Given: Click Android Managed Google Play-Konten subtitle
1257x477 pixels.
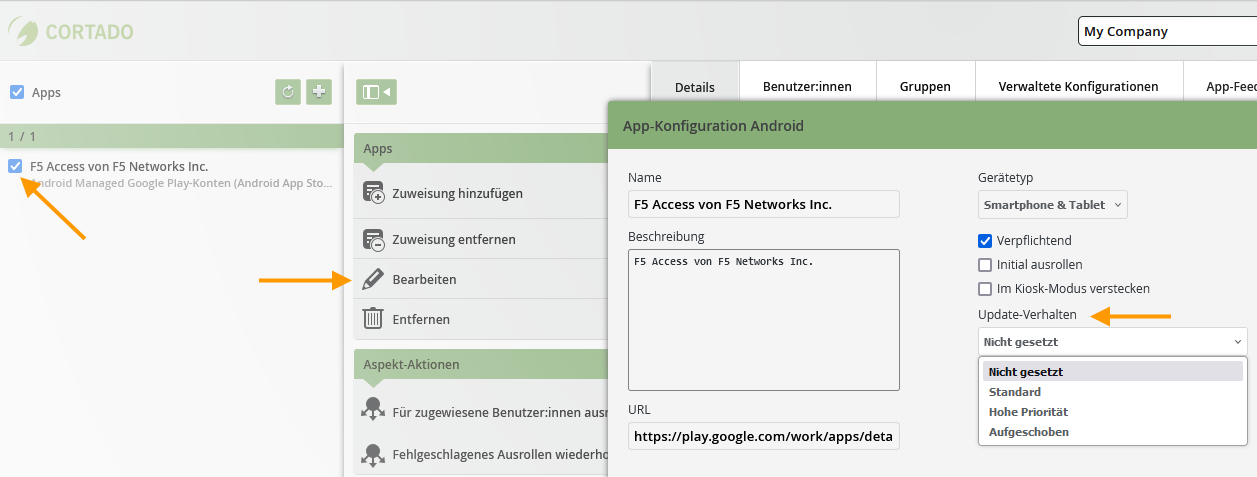Looking at the screenshot, I should (181, 184).
